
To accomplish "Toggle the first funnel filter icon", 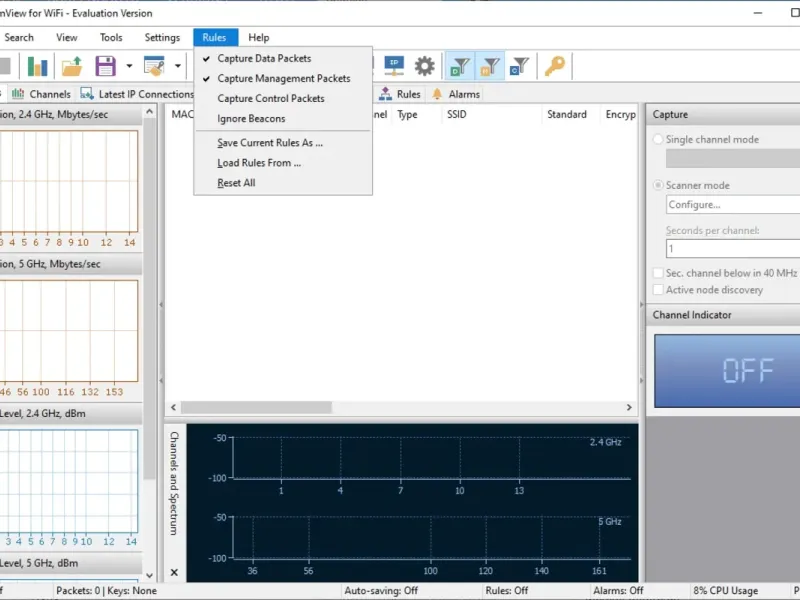I will click(460, 67).
